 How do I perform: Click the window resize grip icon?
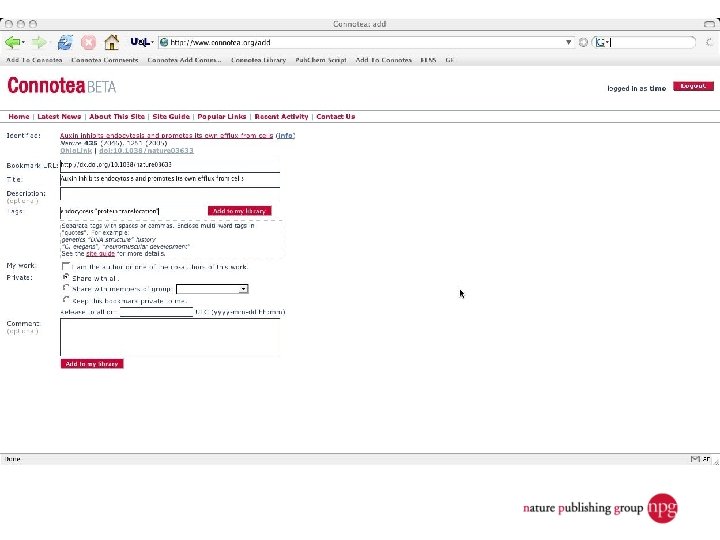(x=716, y=461)
